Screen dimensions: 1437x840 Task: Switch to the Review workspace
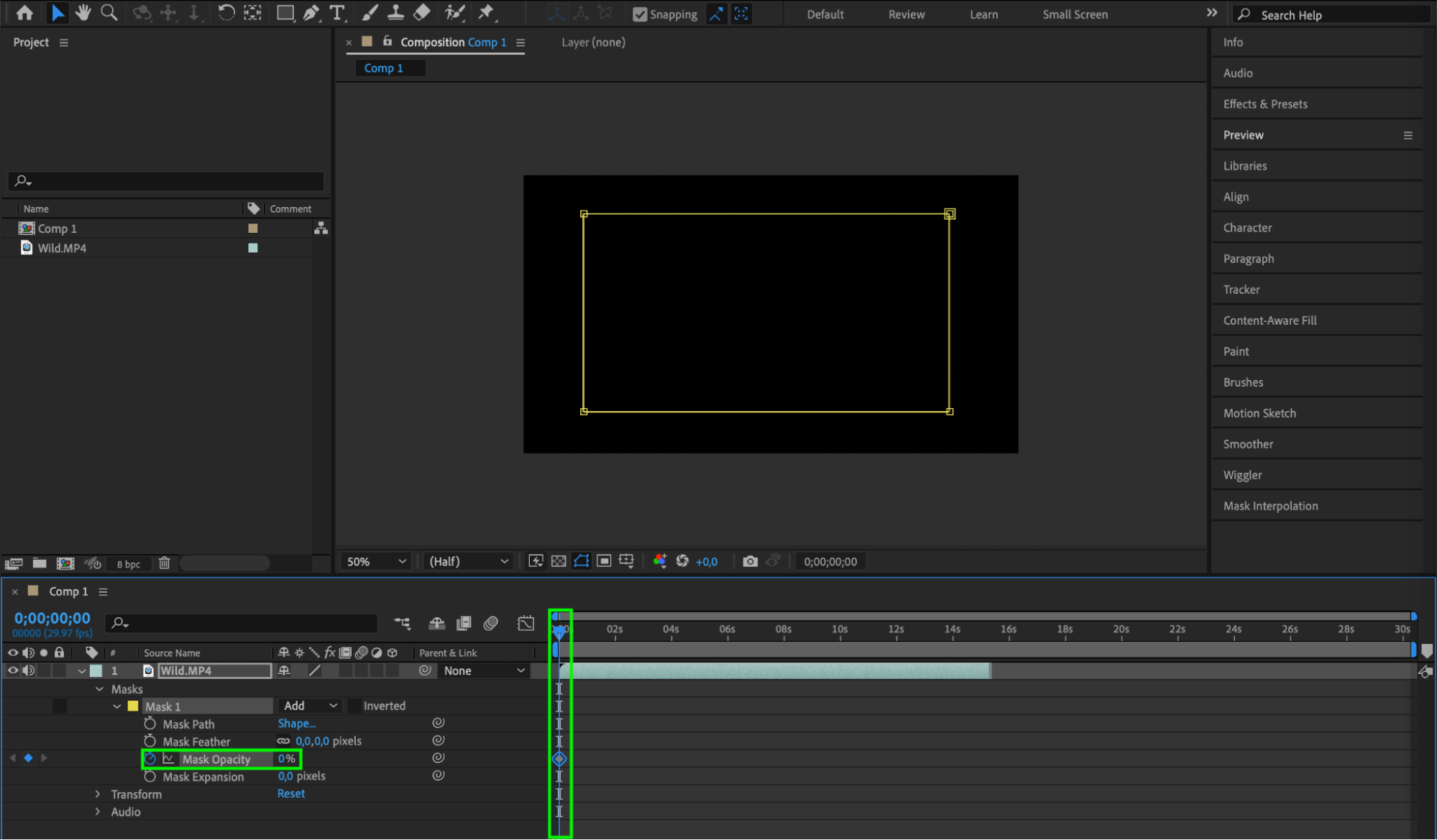tap(906, 14)
